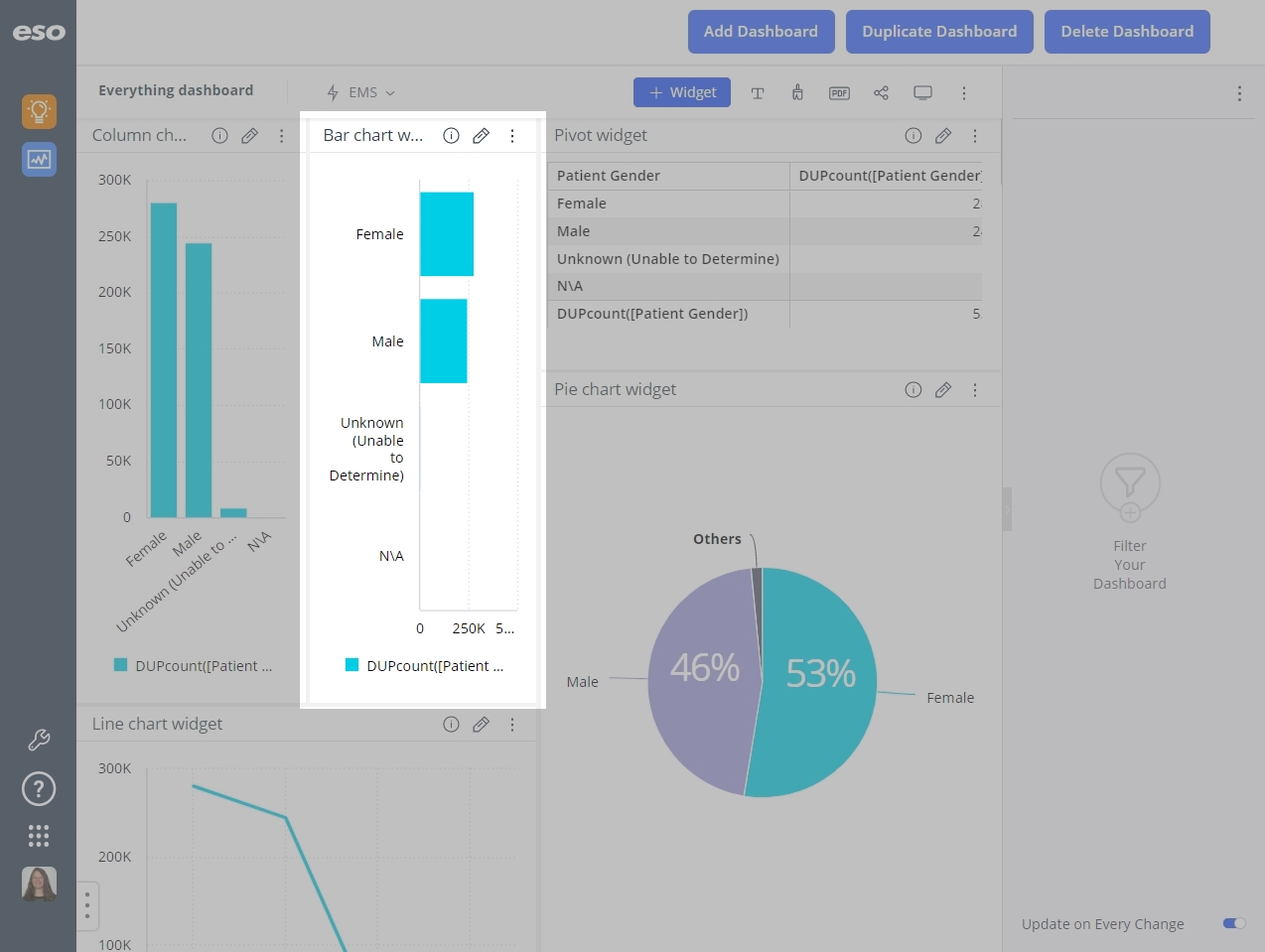Export the dashboard with the PDF icon
This screenshot has width=1265, height=952.
tap(839, 93)
